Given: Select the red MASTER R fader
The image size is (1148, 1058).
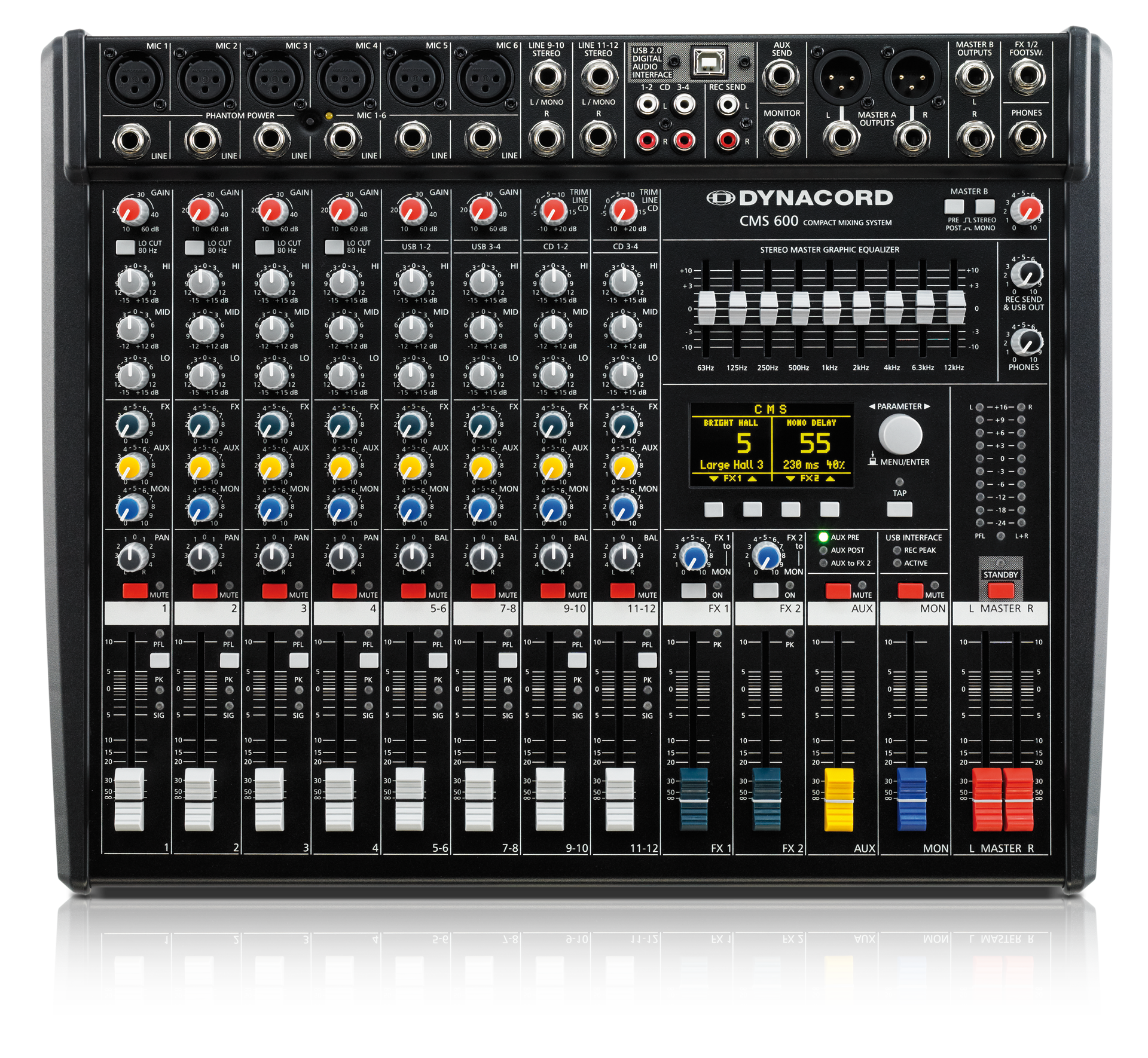Looking at the screenshot, I should 1018,800.
